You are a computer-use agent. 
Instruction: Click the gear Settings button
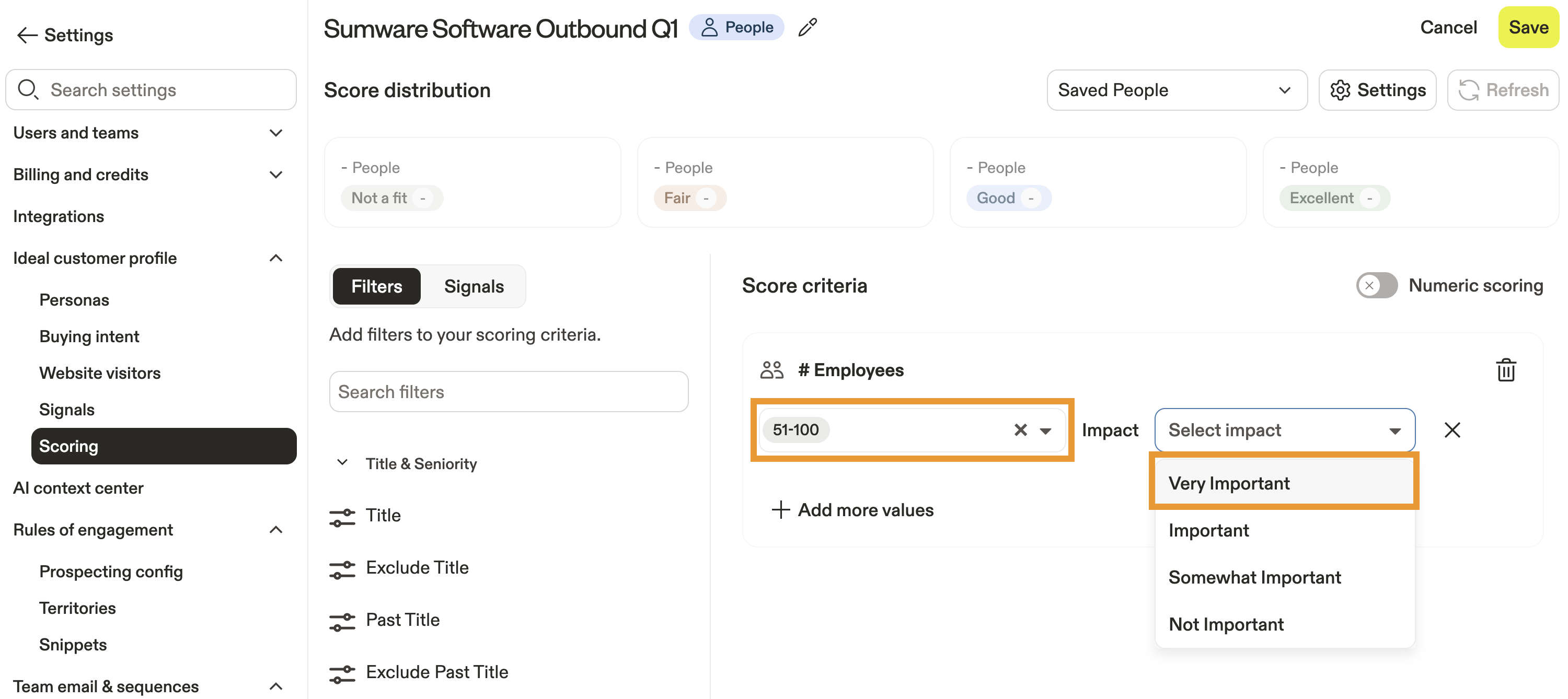point(1377,90)
